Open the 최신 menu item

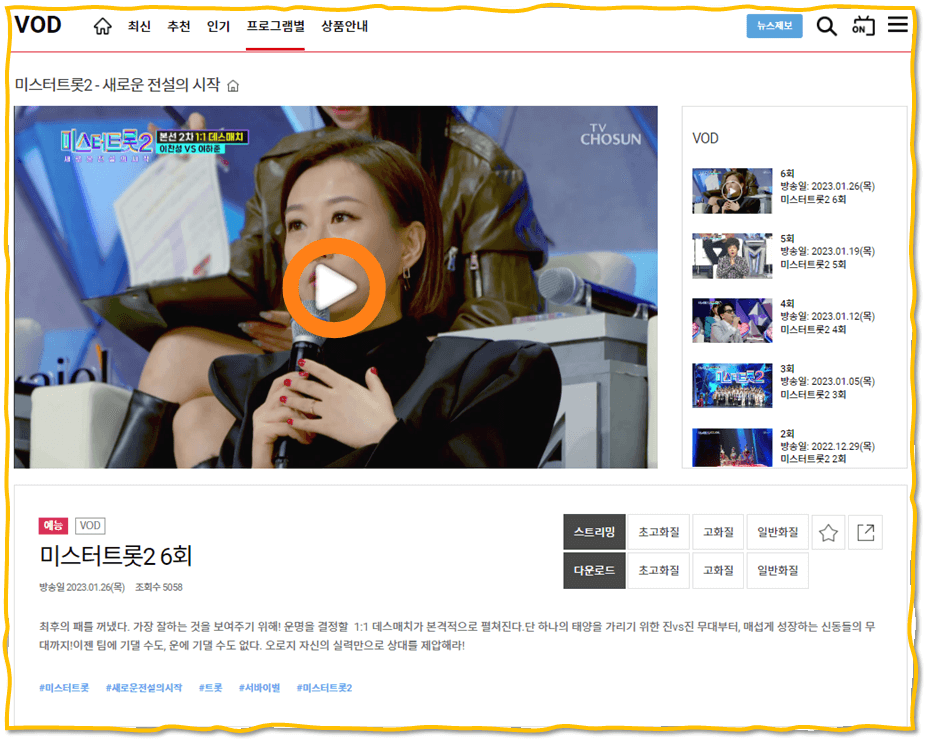click(x=140, y=27)
